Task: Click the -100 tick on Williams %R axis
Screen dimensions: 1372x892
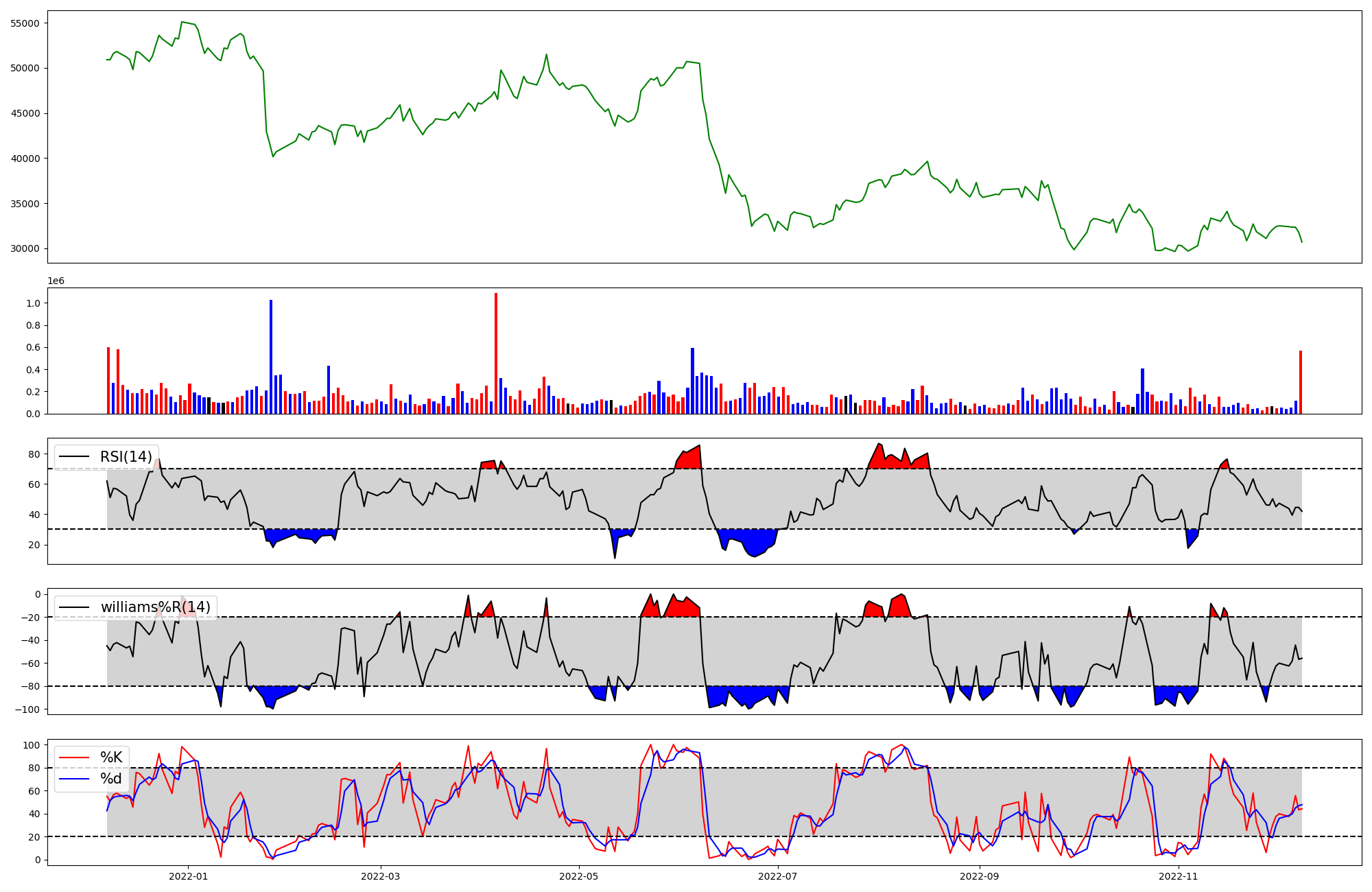Action: click(x=28, y=709)
